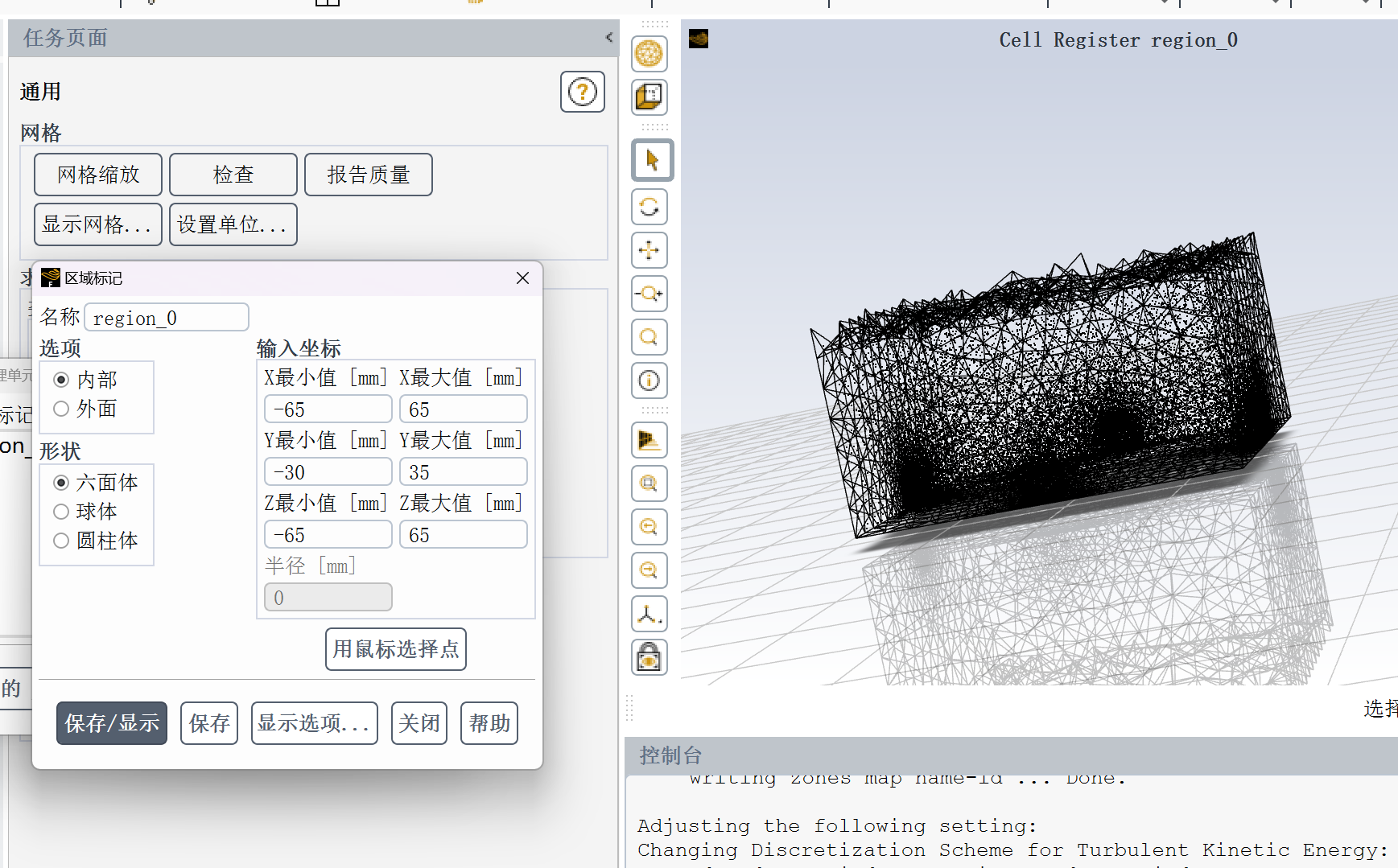Close the 区域标记 dialog
The width and height of the screenshot is (1398, 868).
522,278
